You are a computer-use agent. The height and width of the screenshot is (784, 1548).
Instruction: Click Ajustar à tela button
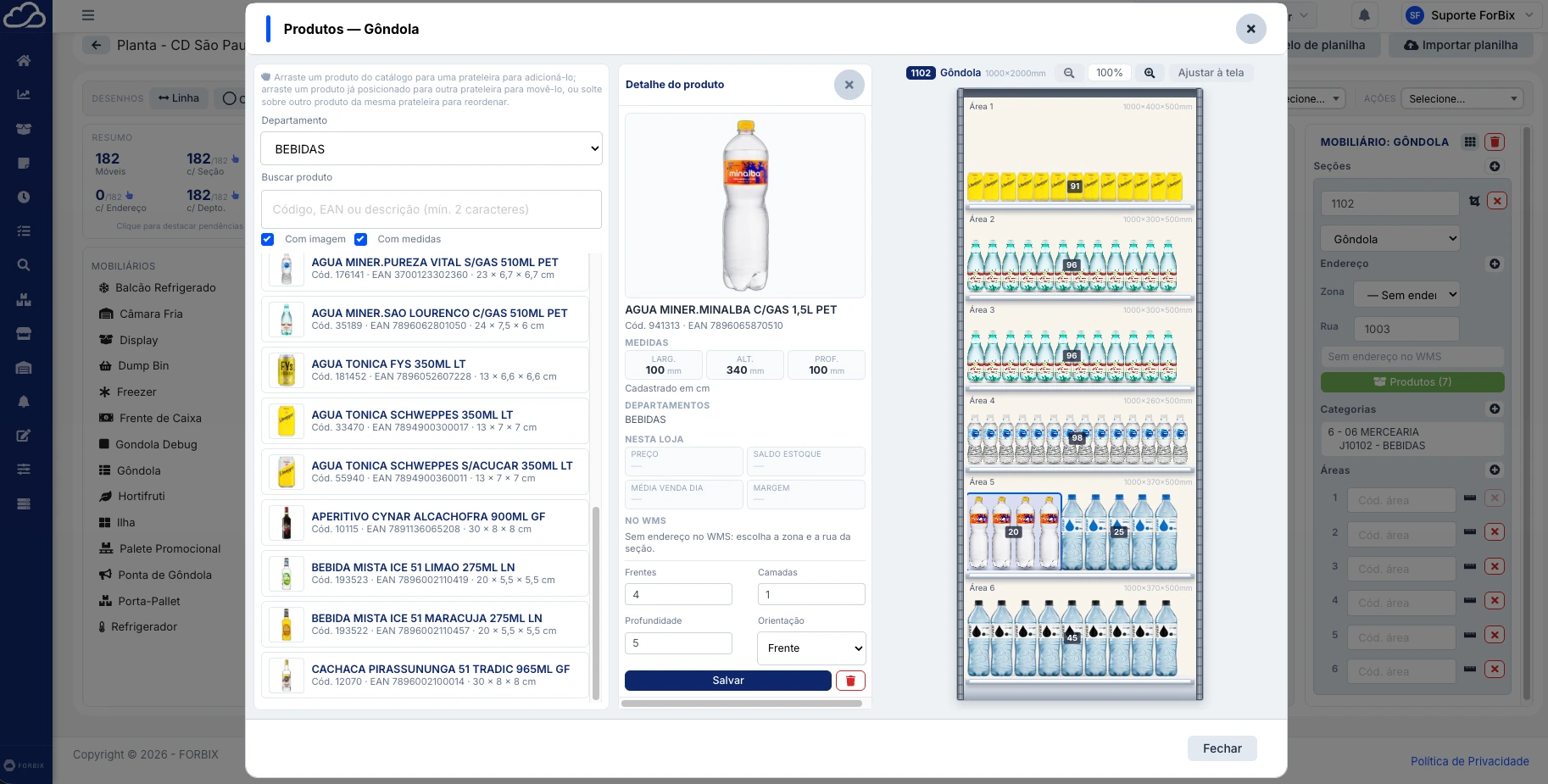[x=1211, y=73]
